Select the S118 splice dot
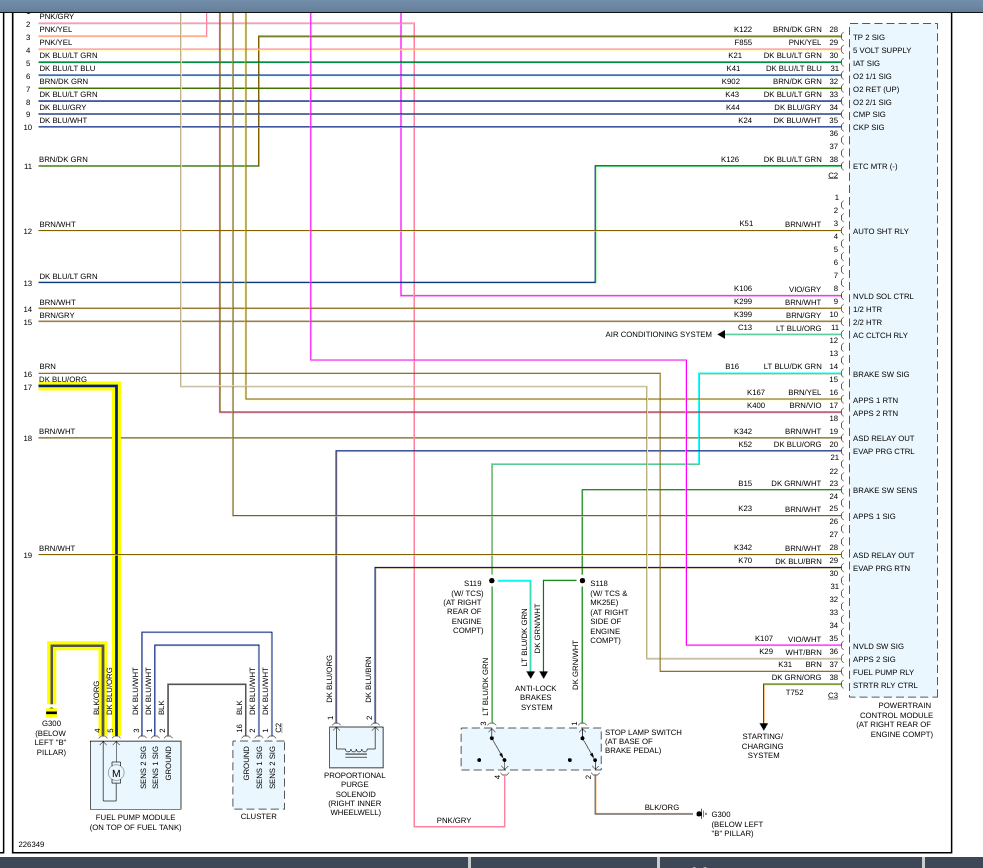The width and height of the screenshot is (983, 868). [x=582, y=581]
